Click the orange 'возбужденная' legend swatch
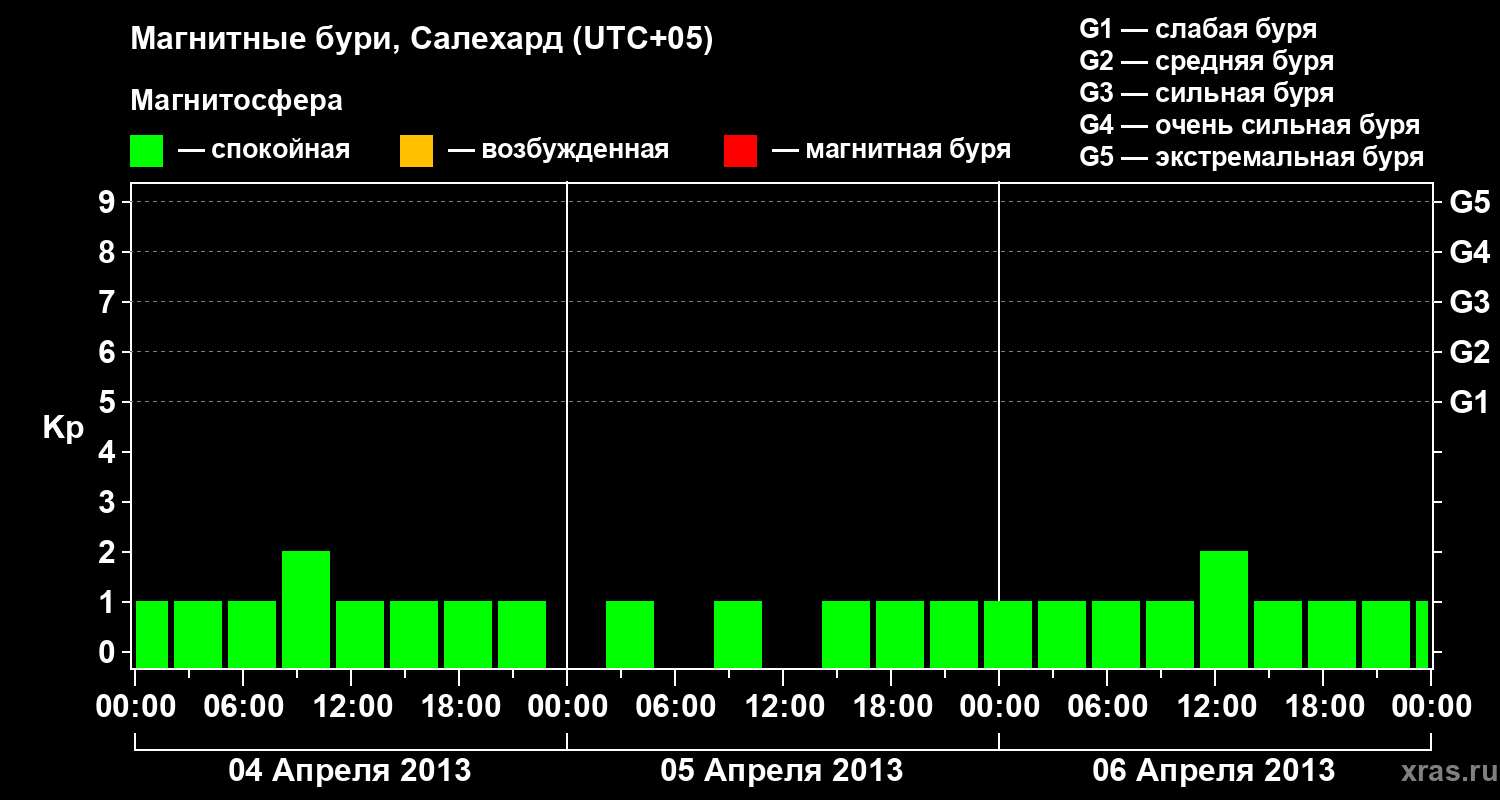This screenshot has height=800, width=1500. (x=416, y=151)
